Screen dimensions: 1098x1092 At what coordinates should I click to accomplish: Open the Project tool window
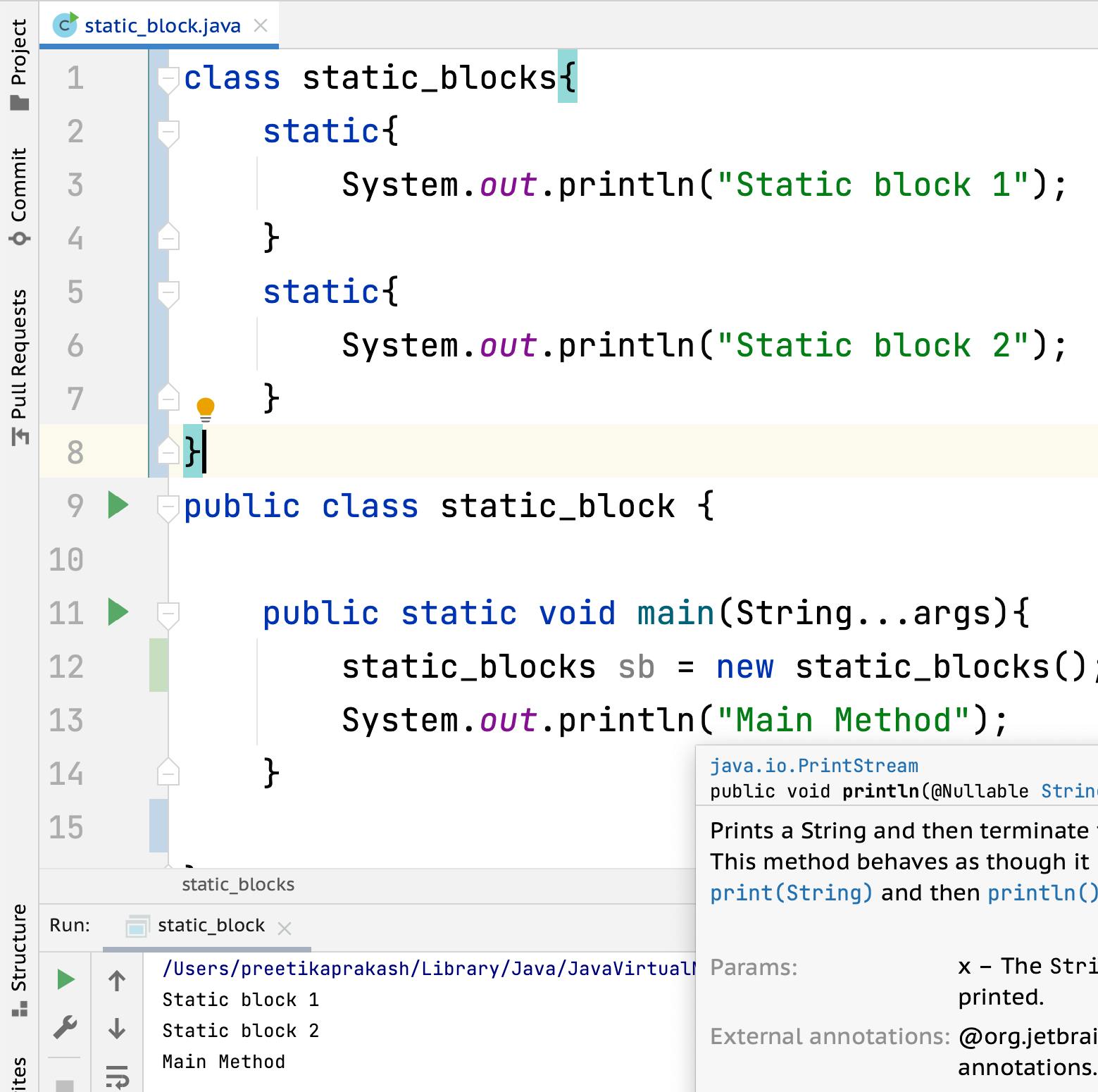click(19, 64)
